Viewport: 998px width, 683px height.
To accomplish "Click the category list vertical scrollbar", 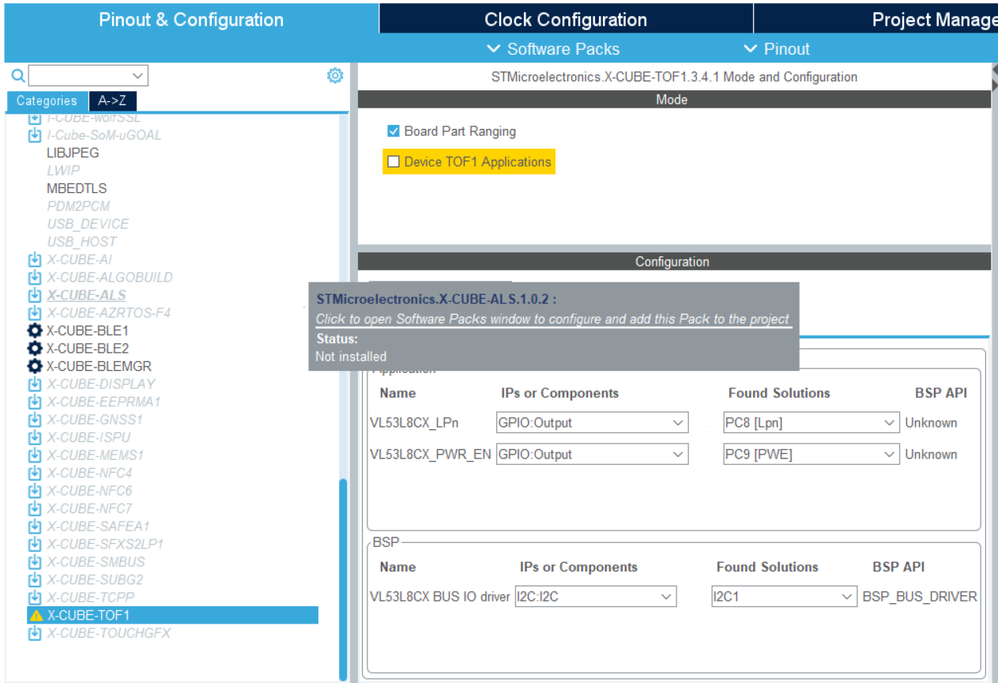I will click(x=343, y=579).
